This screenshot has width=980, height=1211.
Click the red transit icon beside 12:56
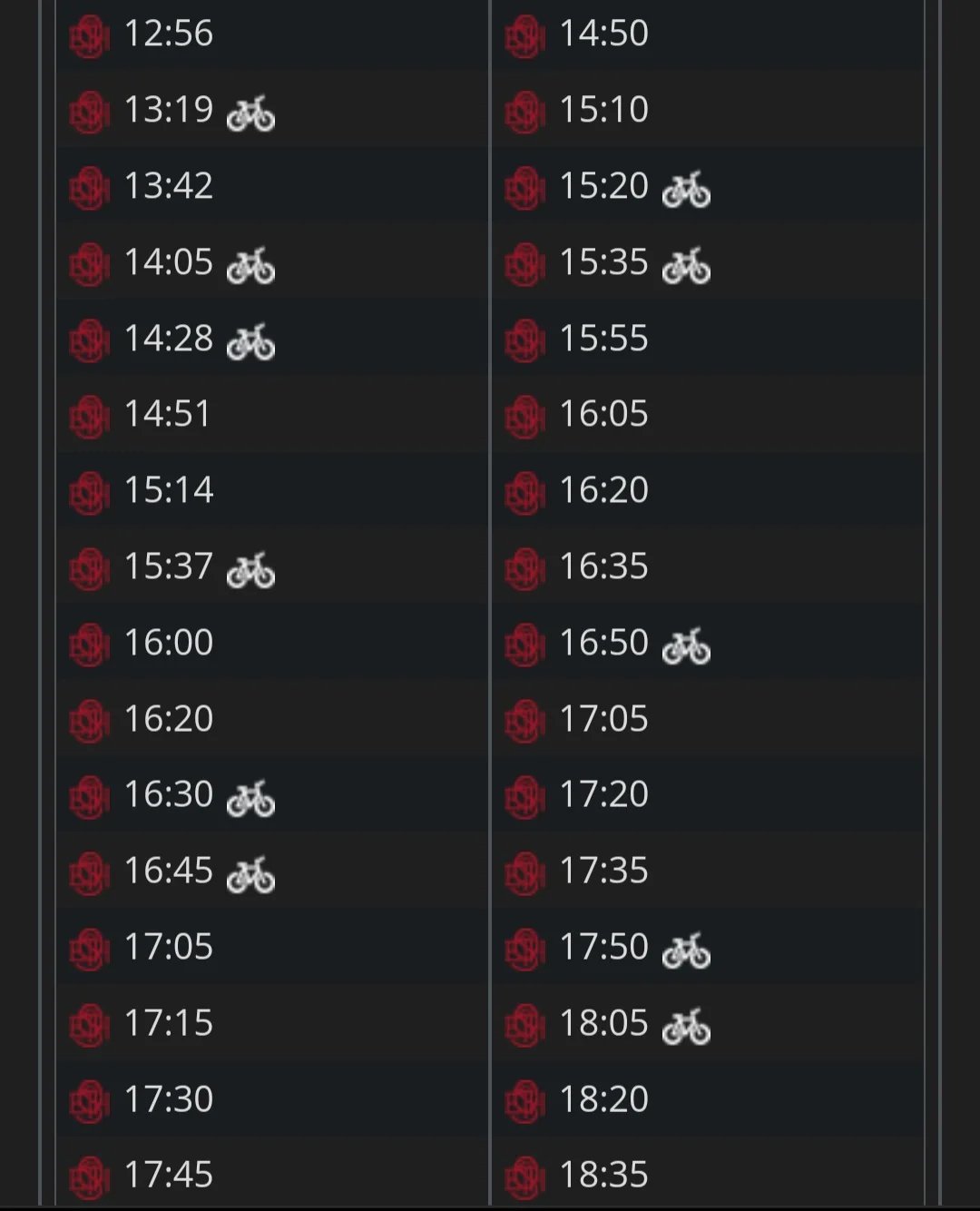point(89,36)
